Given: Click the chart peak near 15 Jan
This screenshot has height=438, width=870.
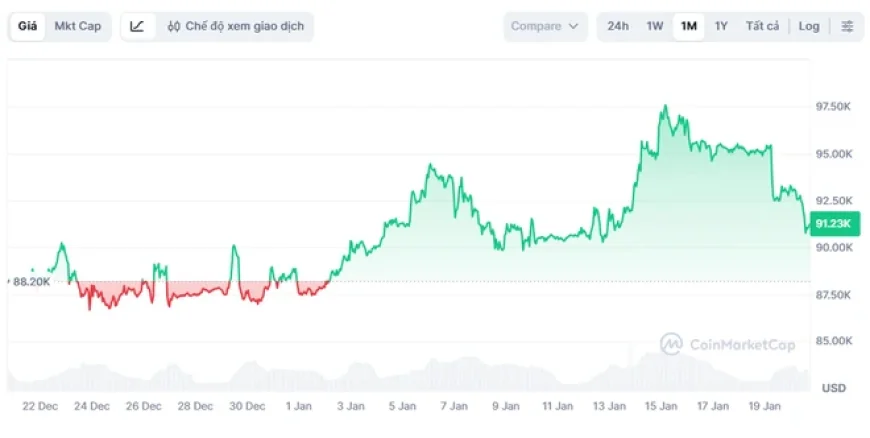Looking at the screenshot, I should point(664,106).
